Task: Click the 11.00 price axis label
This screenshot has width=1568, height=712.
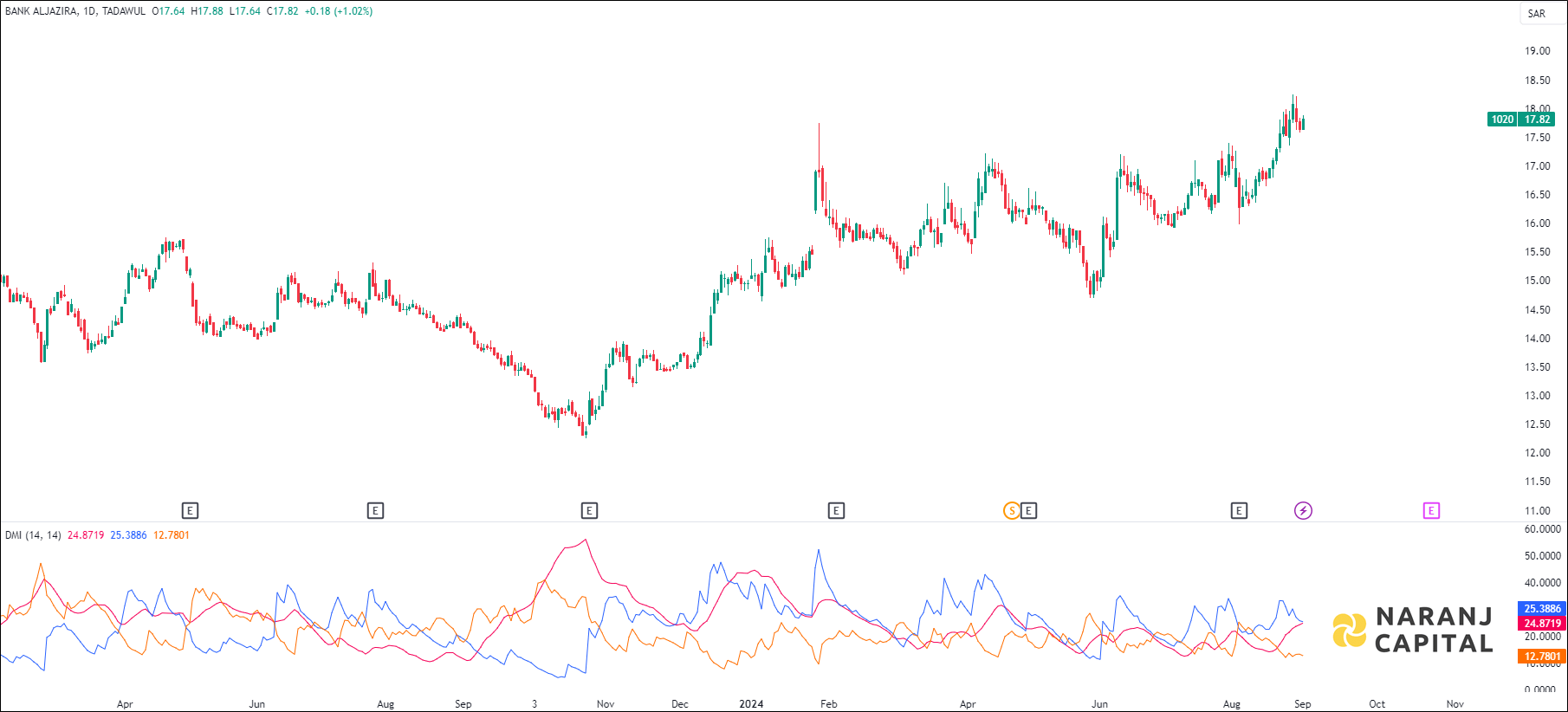Action: click(x=1538, y=511)
